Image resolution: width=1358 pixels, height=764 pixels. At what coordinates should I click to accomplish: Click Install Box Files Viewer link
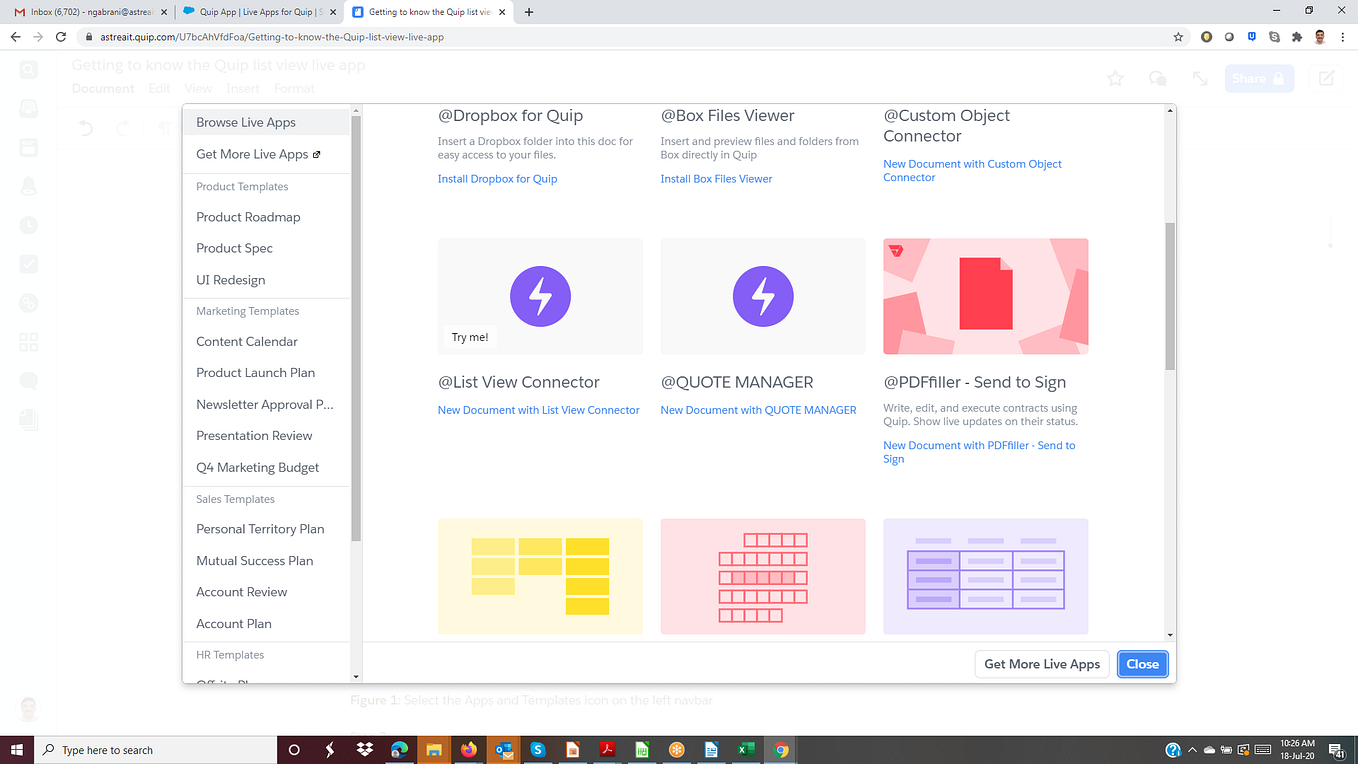pos(716,179)
